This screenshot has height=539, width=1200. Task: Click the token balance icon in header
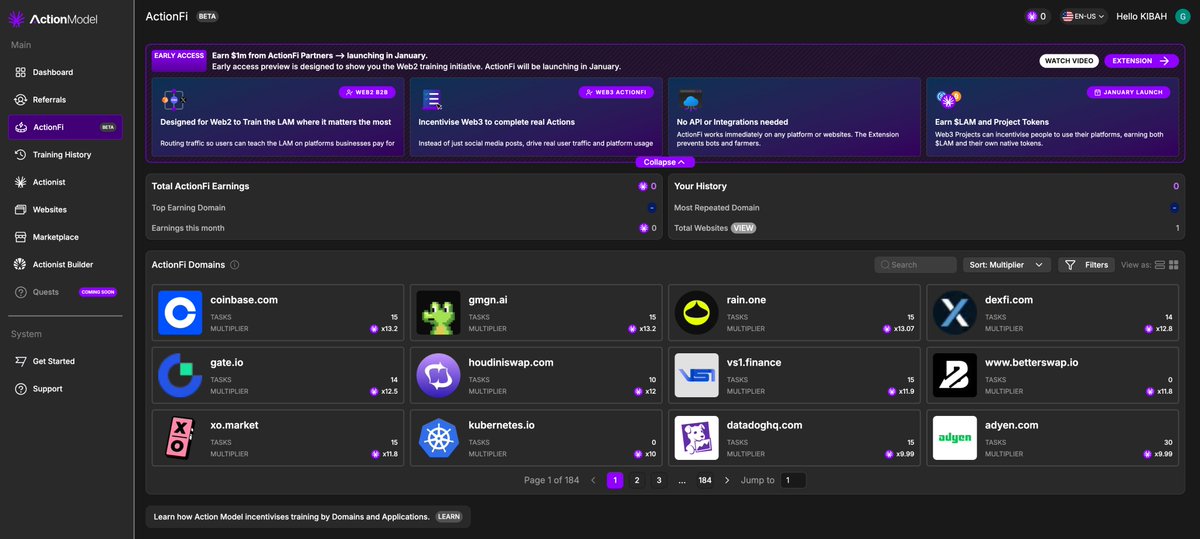pyautogui.click(x=1032, y=17)
